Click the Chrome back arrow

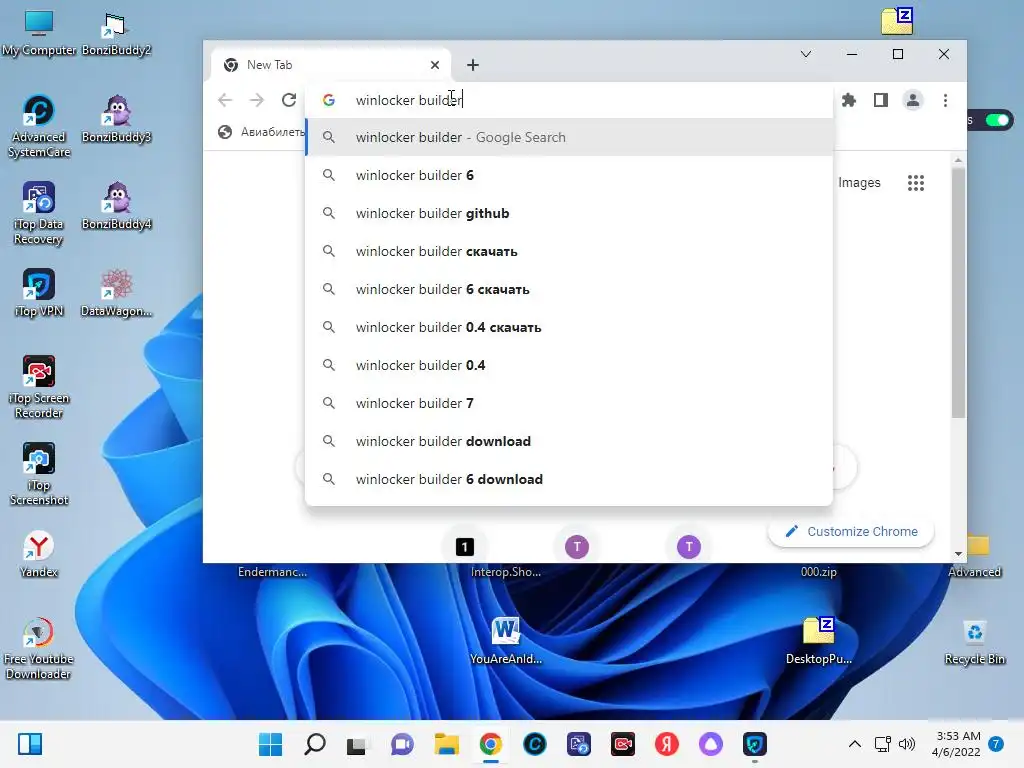pyautogui.click(x=225, y=100)
